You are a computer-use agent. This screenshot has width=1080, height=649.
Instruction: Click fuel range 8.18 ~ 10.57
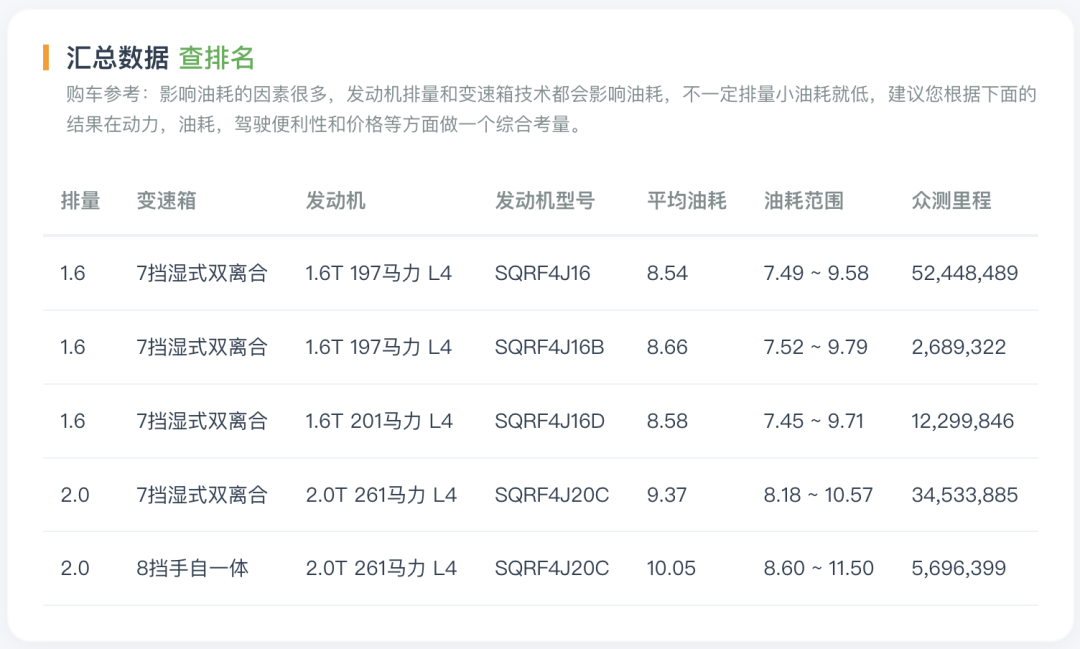(818, 495)
